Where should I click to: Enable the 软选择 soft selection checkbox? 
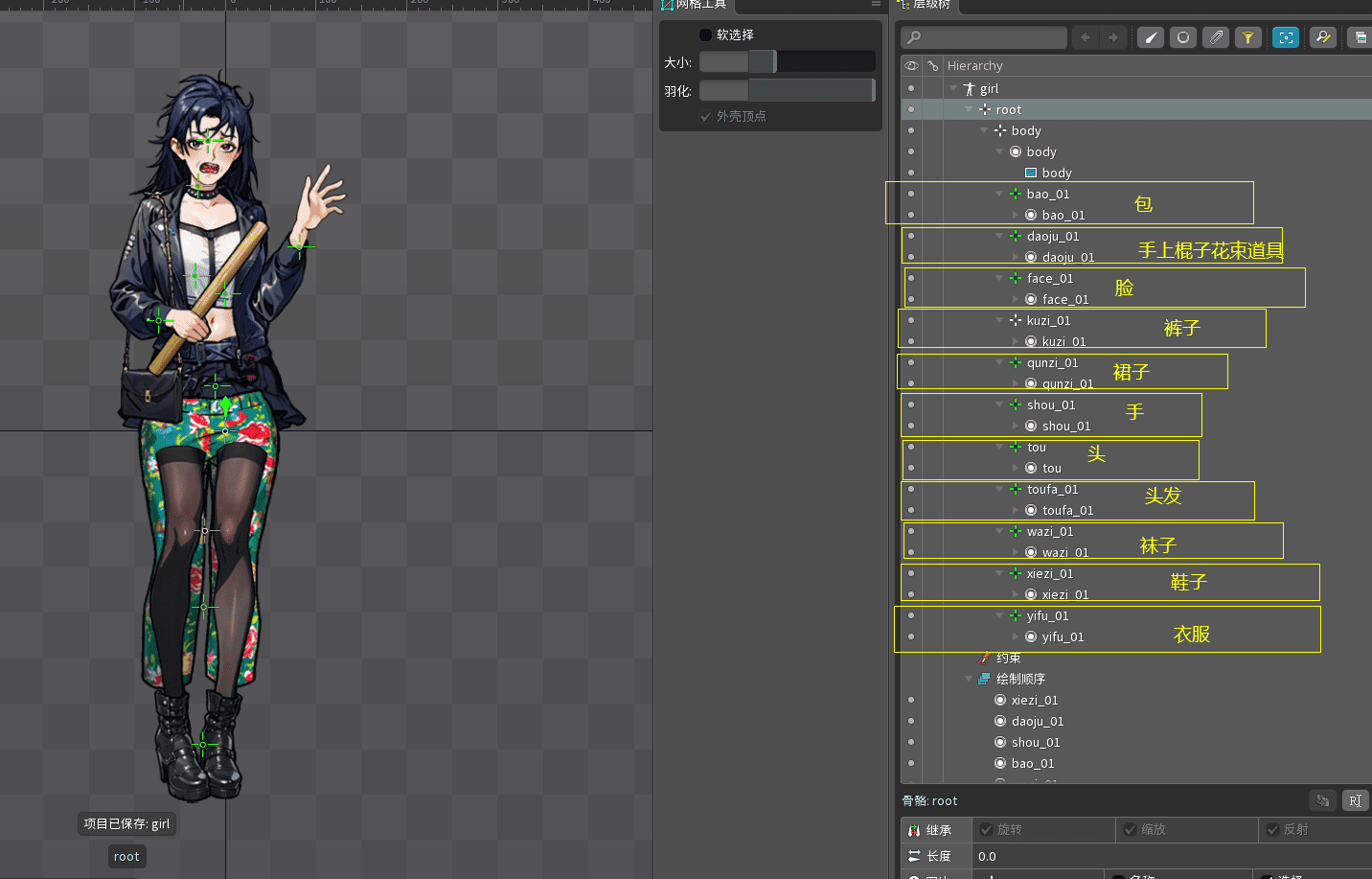tap(706, 35)
